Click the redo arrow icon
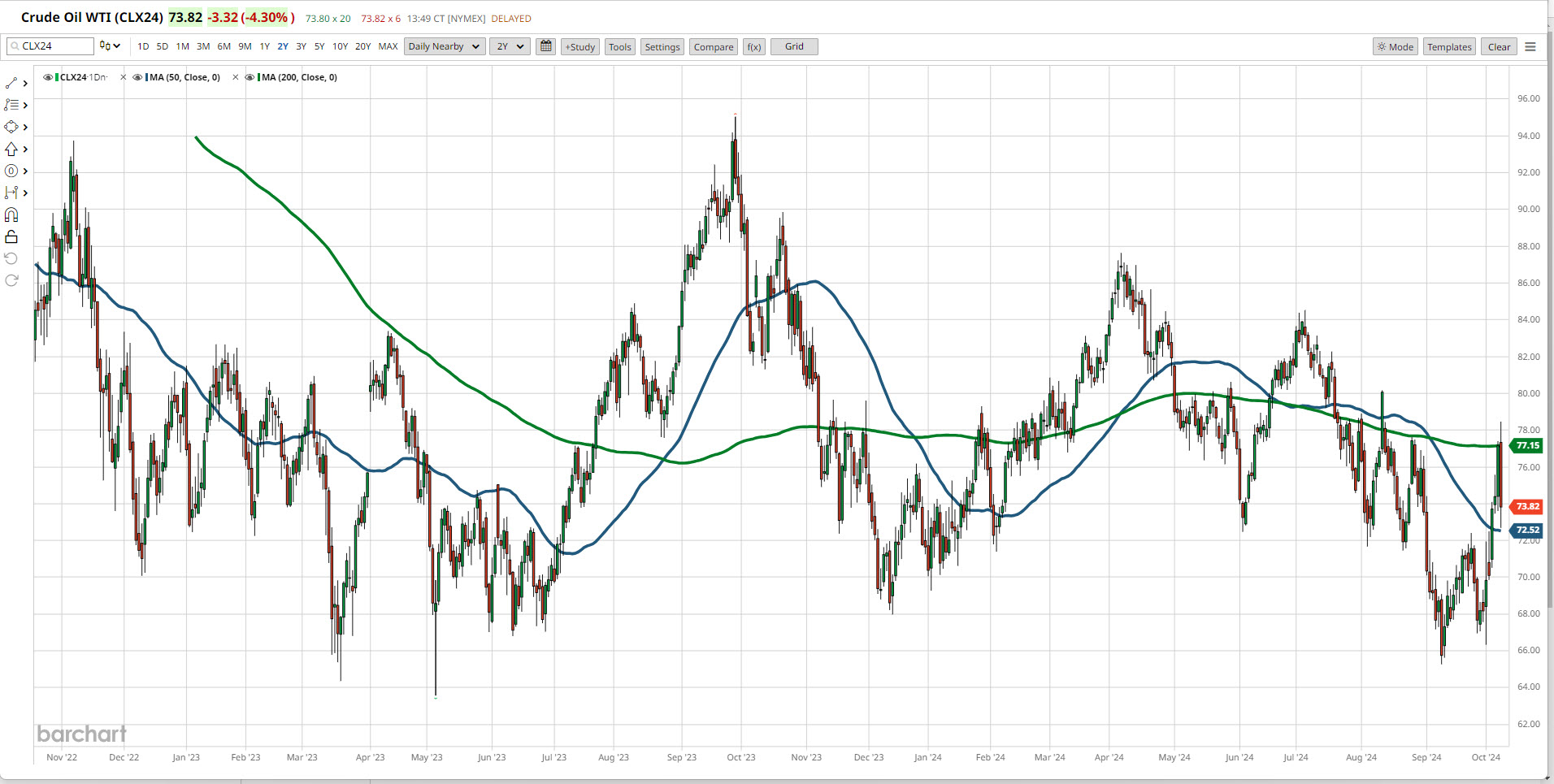Image resolution: width=1554 pixels, height=784 pixels. (11, 280)
